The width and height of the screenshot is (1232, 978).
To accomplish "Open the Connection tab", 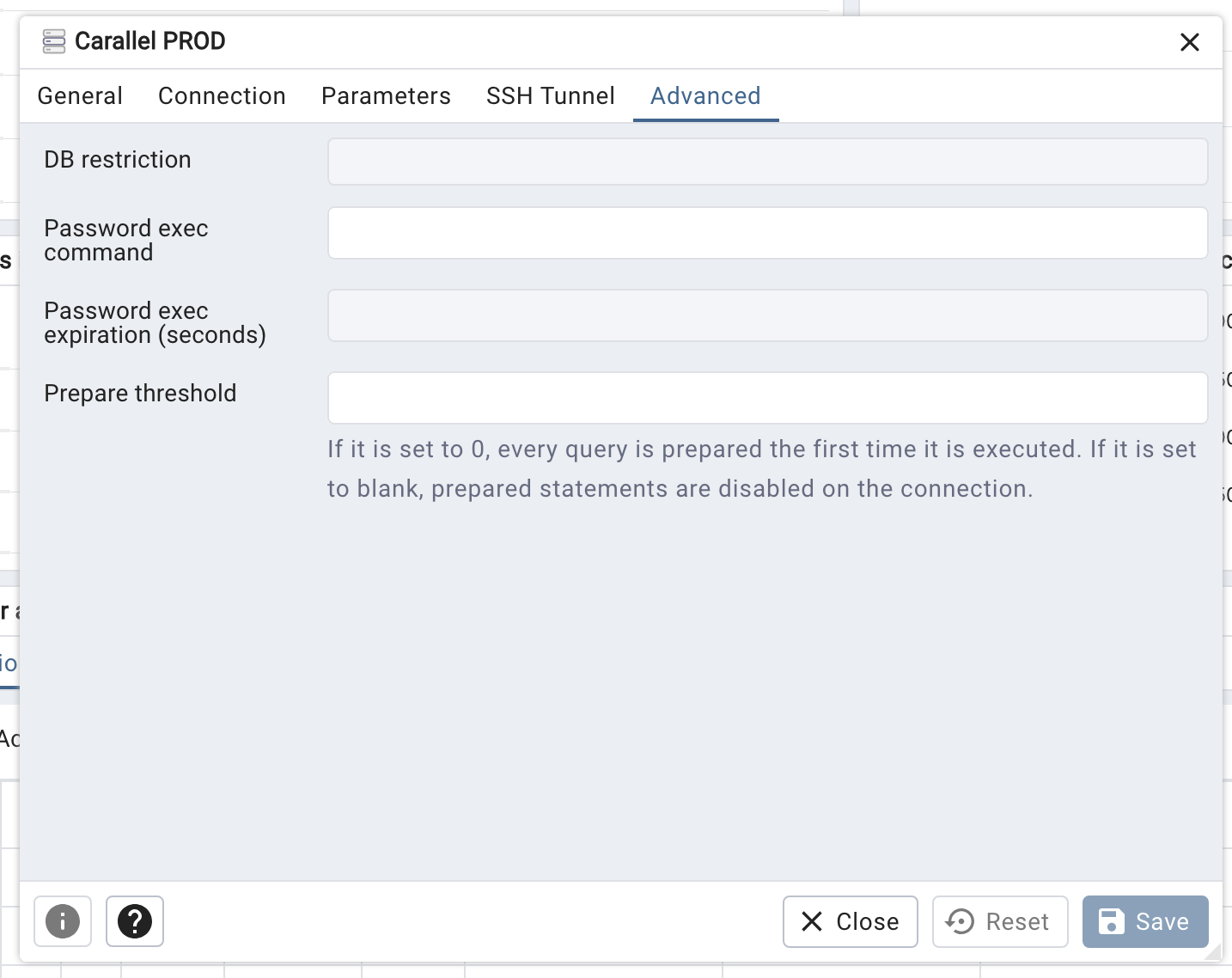I will (222, 96).
